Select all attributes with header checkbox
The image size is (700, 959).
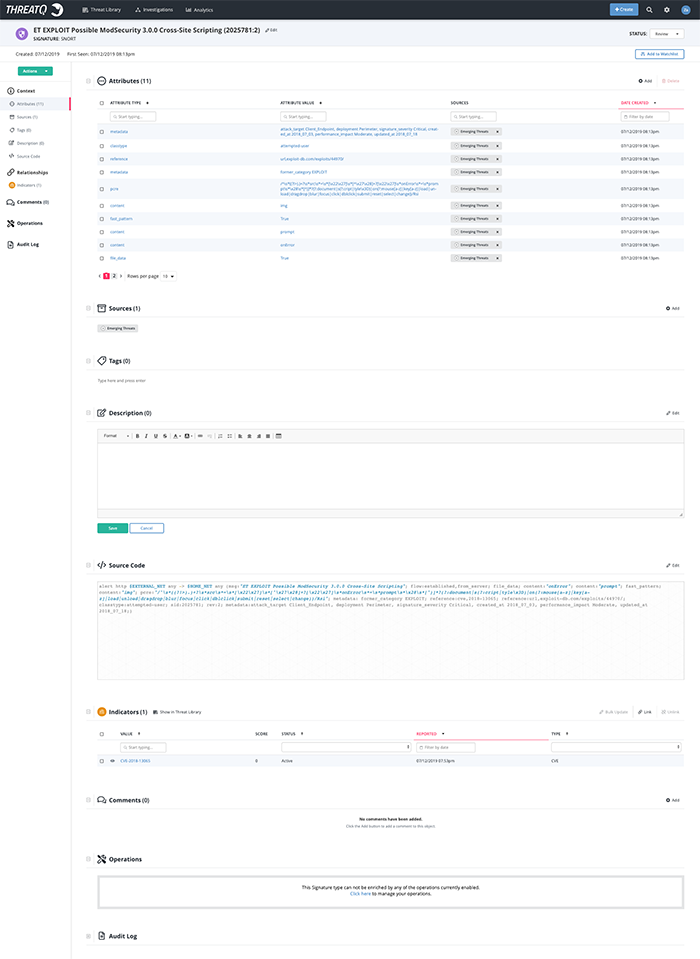(101, 103)
